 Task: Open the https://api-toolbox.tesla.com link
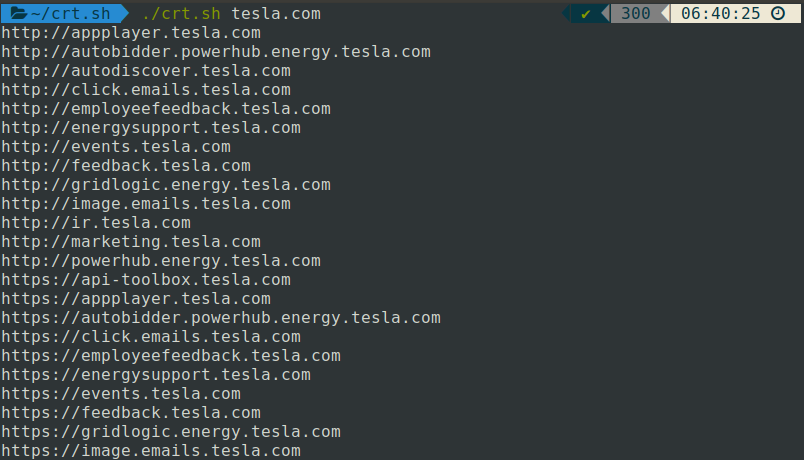click(146, 279)
